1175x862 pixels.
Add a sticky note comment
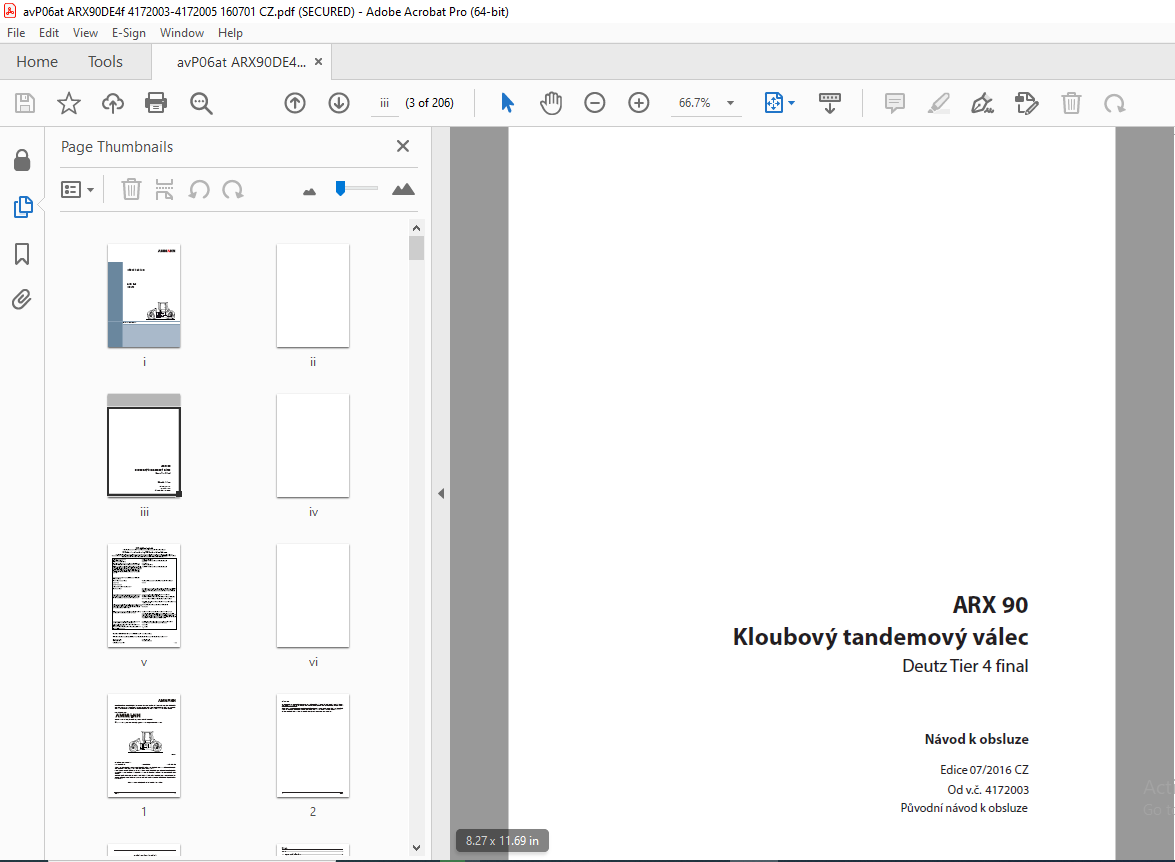[895, 103]
